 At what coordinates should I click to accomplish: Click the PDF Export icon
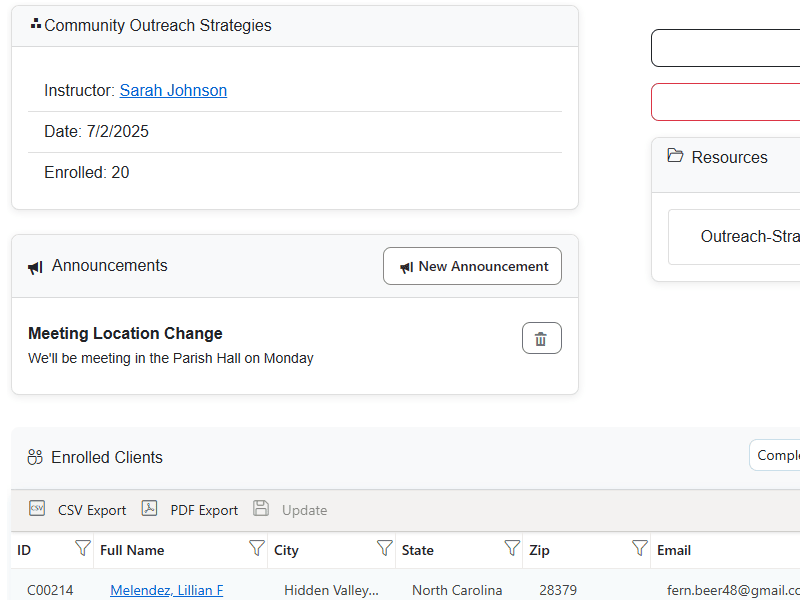point(149,509)
